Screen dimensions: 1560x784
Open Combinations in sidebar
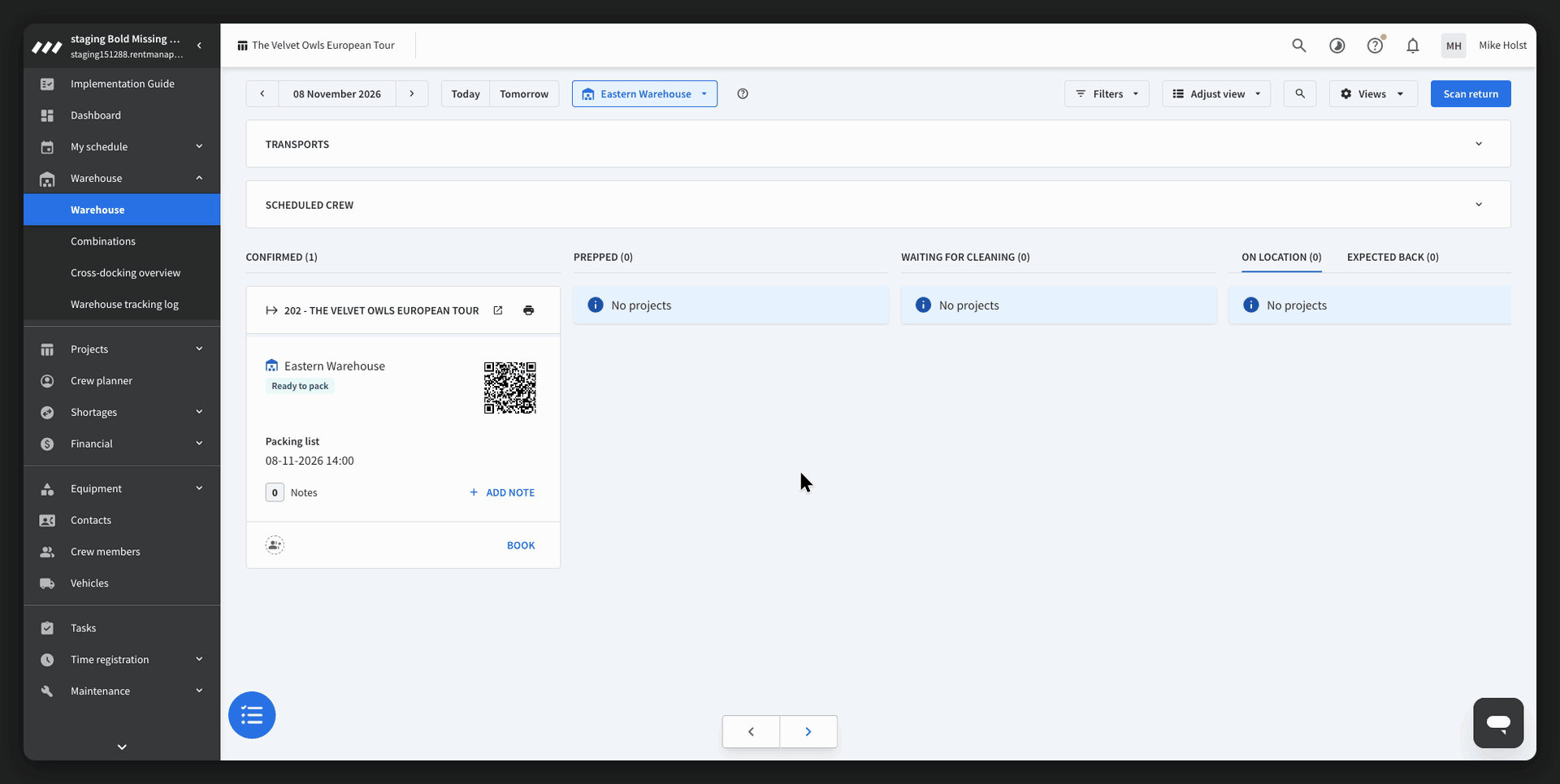(x=122, y=241)
